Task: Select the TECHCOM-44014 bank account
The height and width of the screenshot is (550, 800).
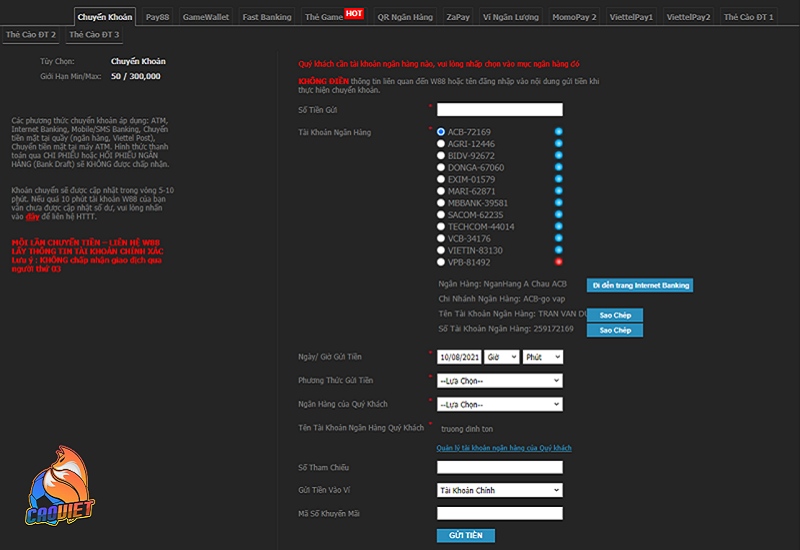Action: [441, 226]
